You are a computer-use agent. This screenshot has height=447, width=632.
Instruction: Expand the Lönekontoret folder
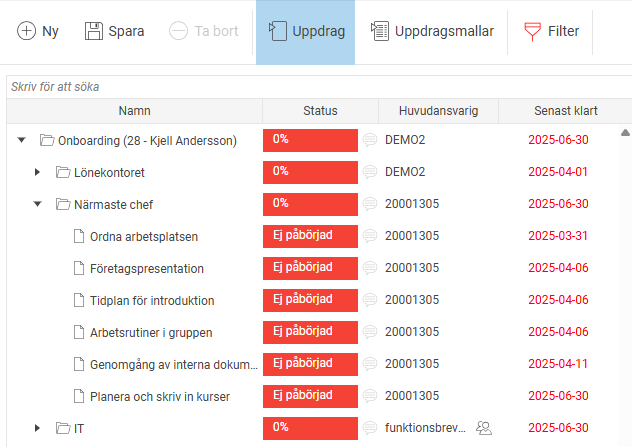(x=38, y=173)
